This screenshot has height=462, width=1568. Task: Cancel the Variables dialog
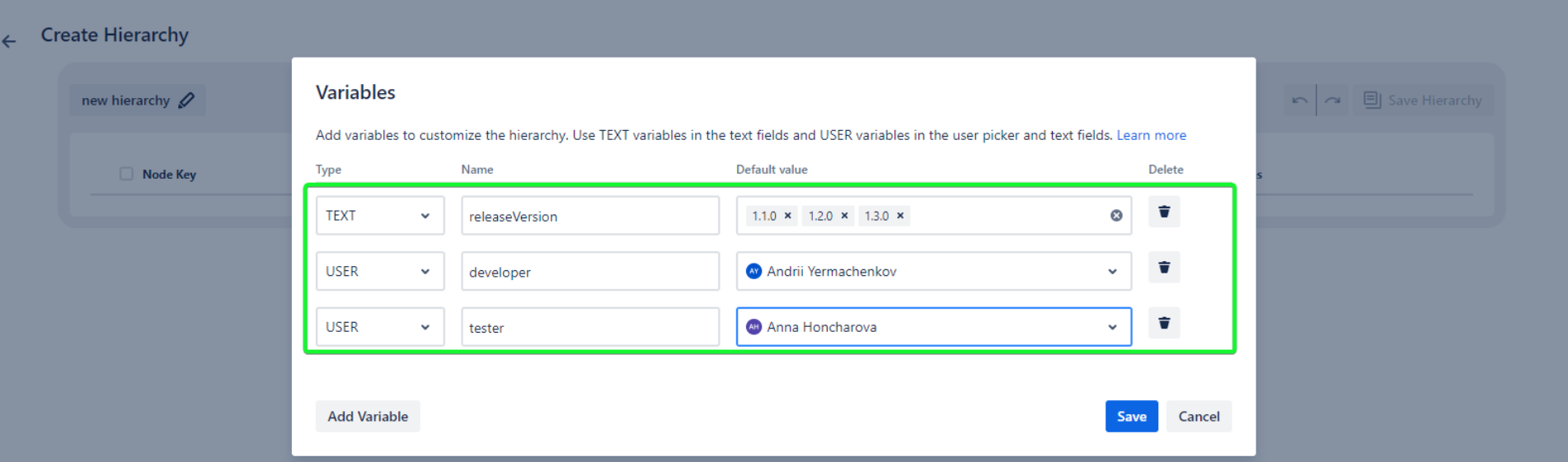(x=1198, y=417)
